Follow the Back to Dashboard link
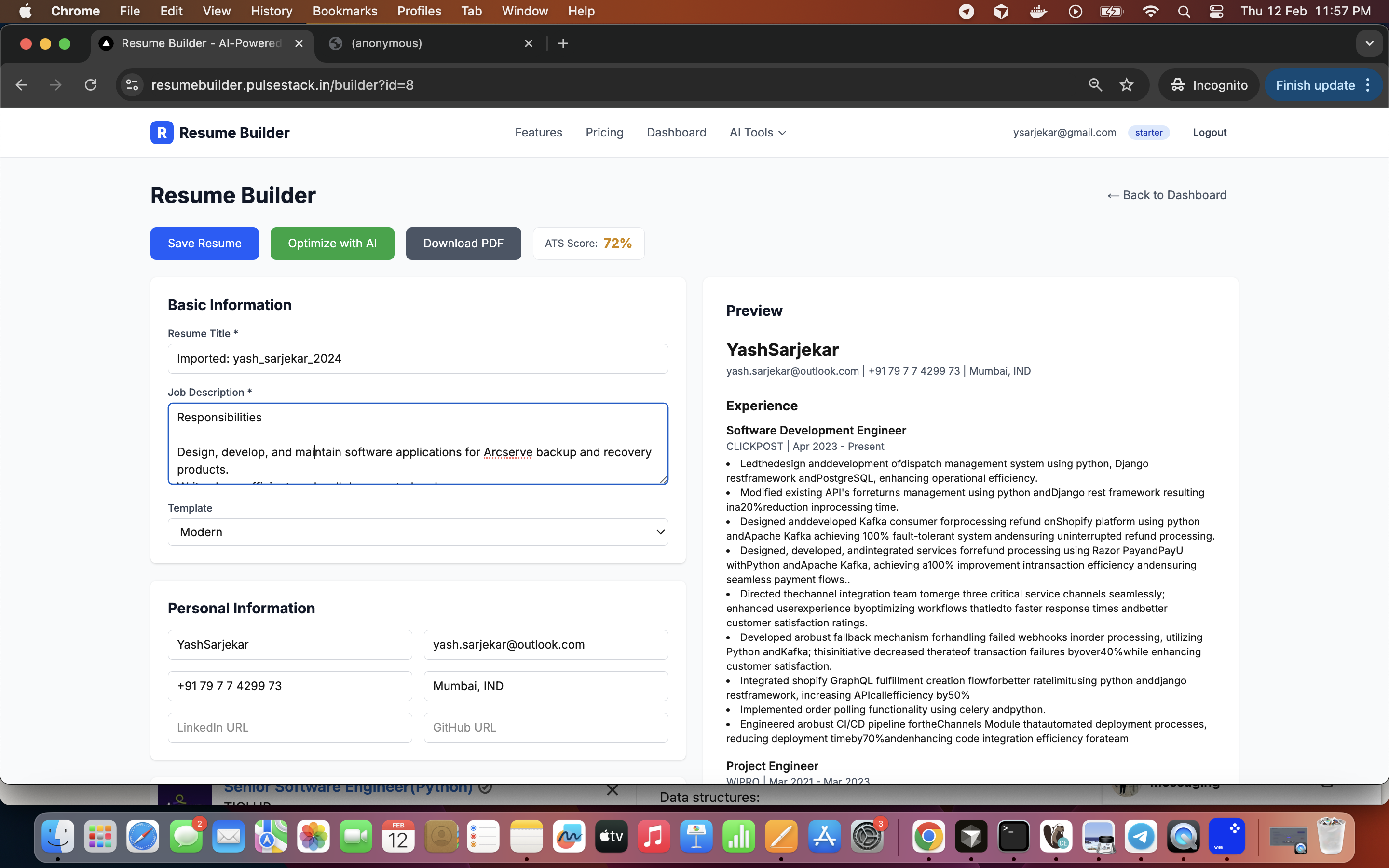The width and height of the screenshot is (1389, 868). click(x=1166, y=195)
